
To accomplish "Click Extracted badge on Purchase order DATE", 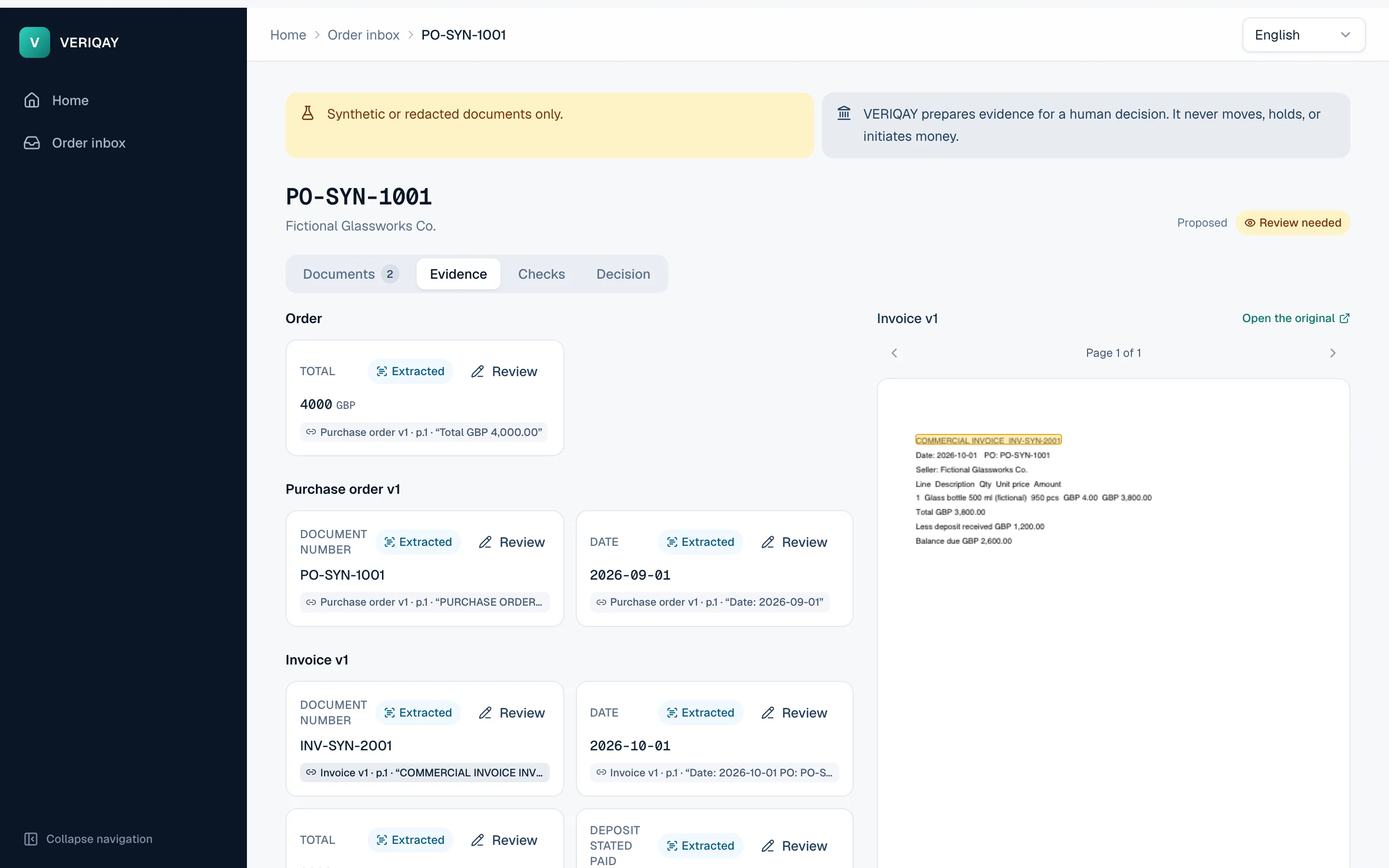I will coord(700,542).
